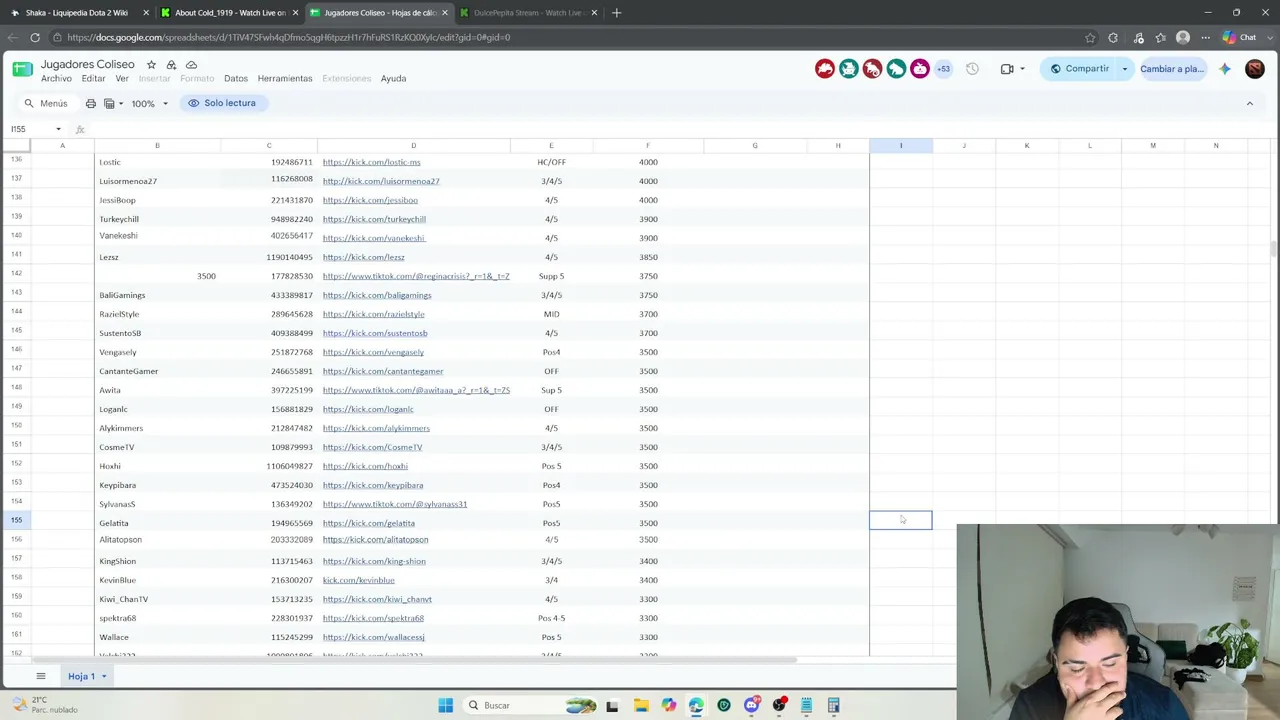The width and height of the screenshot is (1280, 720).
Task: Open the Google account avatar
Action: pyautogui.click(x=1255, y=69)
